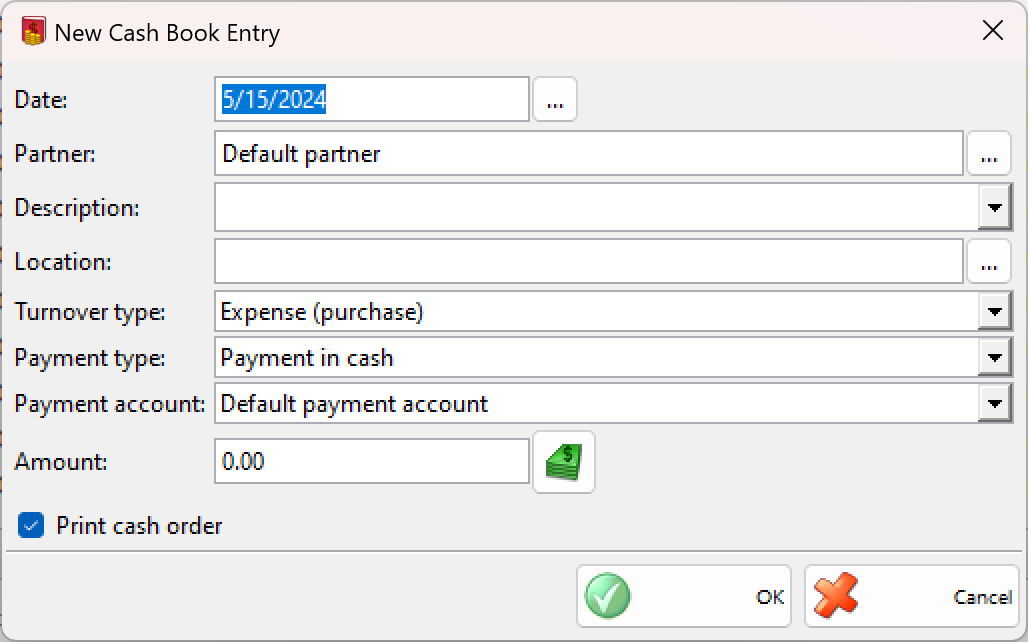The image size is (1028, 642).
Task: Click the Date field showing 5/15/2024
Action: click(x=372, y=100)
